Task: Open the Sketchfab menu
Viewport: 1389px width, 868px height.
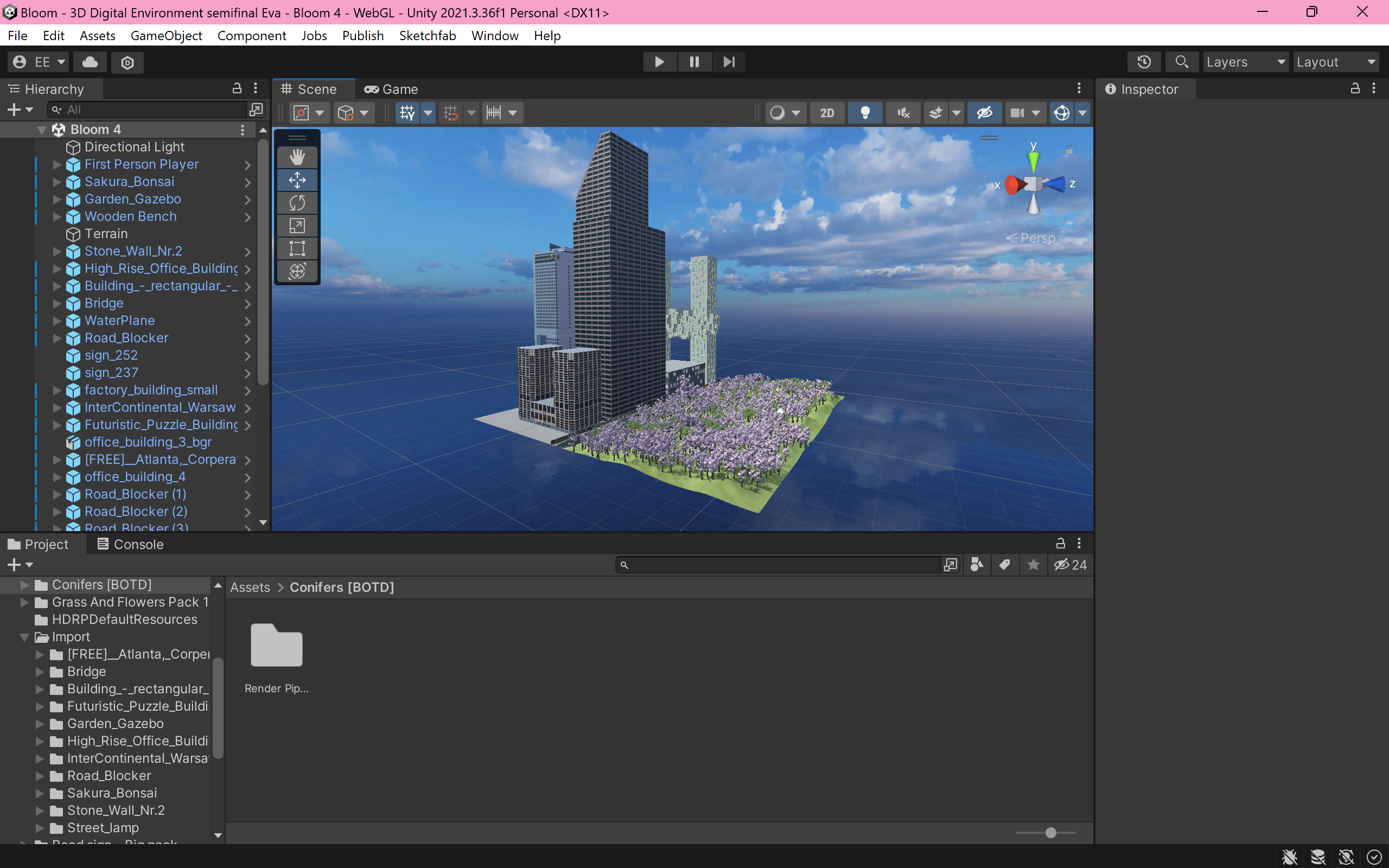Action: 428,36
